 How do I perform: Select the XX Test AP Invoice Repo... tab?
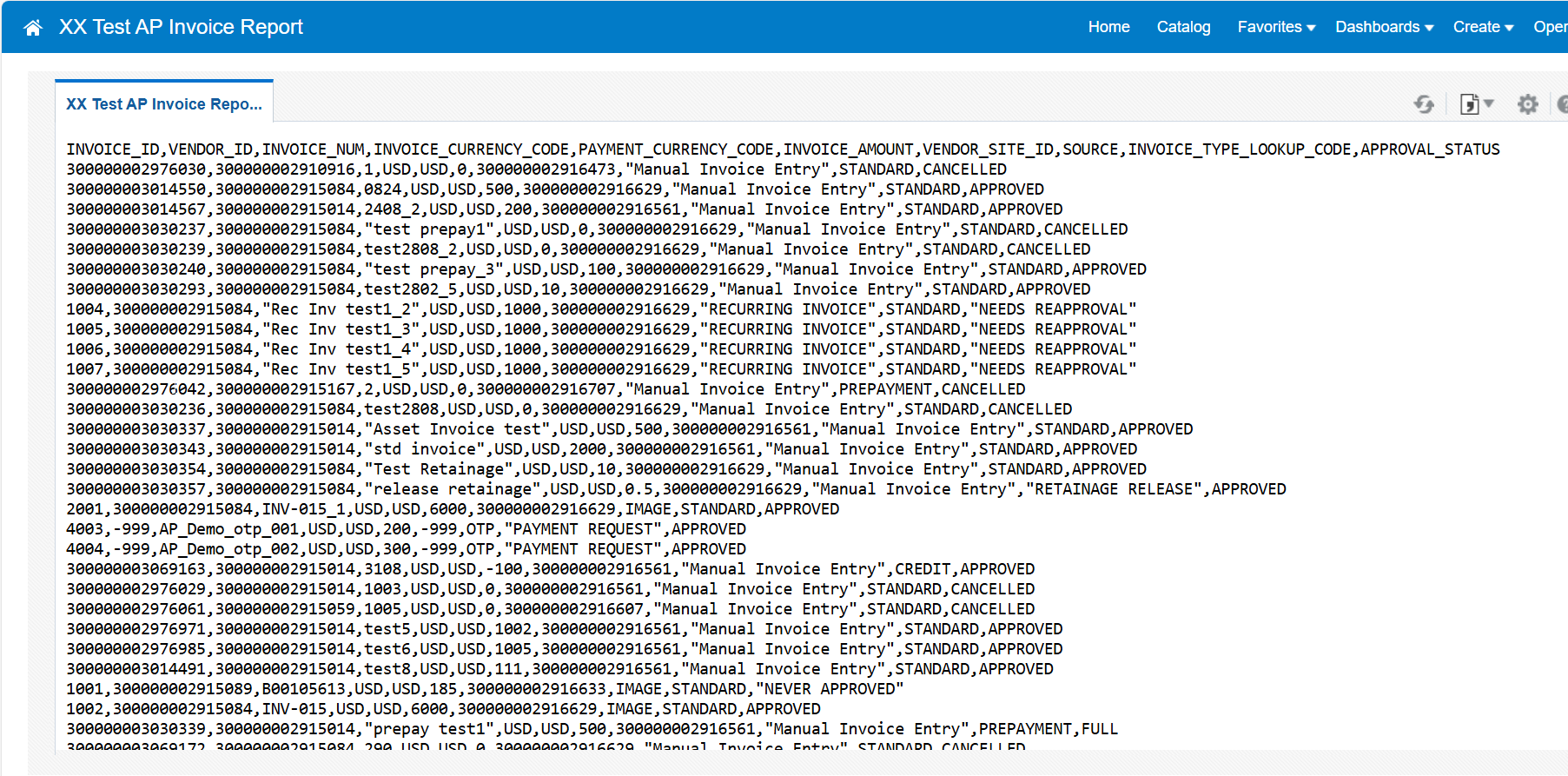tap(164, 103)
